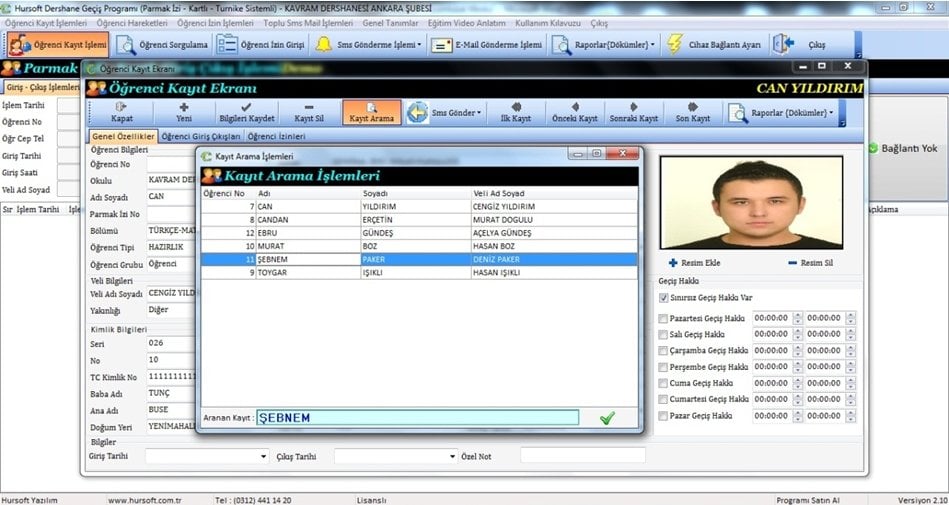The image size is (949, 505).
Task: Enable Cuma Geçiş Hakkı checkbox
Action: point(664,383)
